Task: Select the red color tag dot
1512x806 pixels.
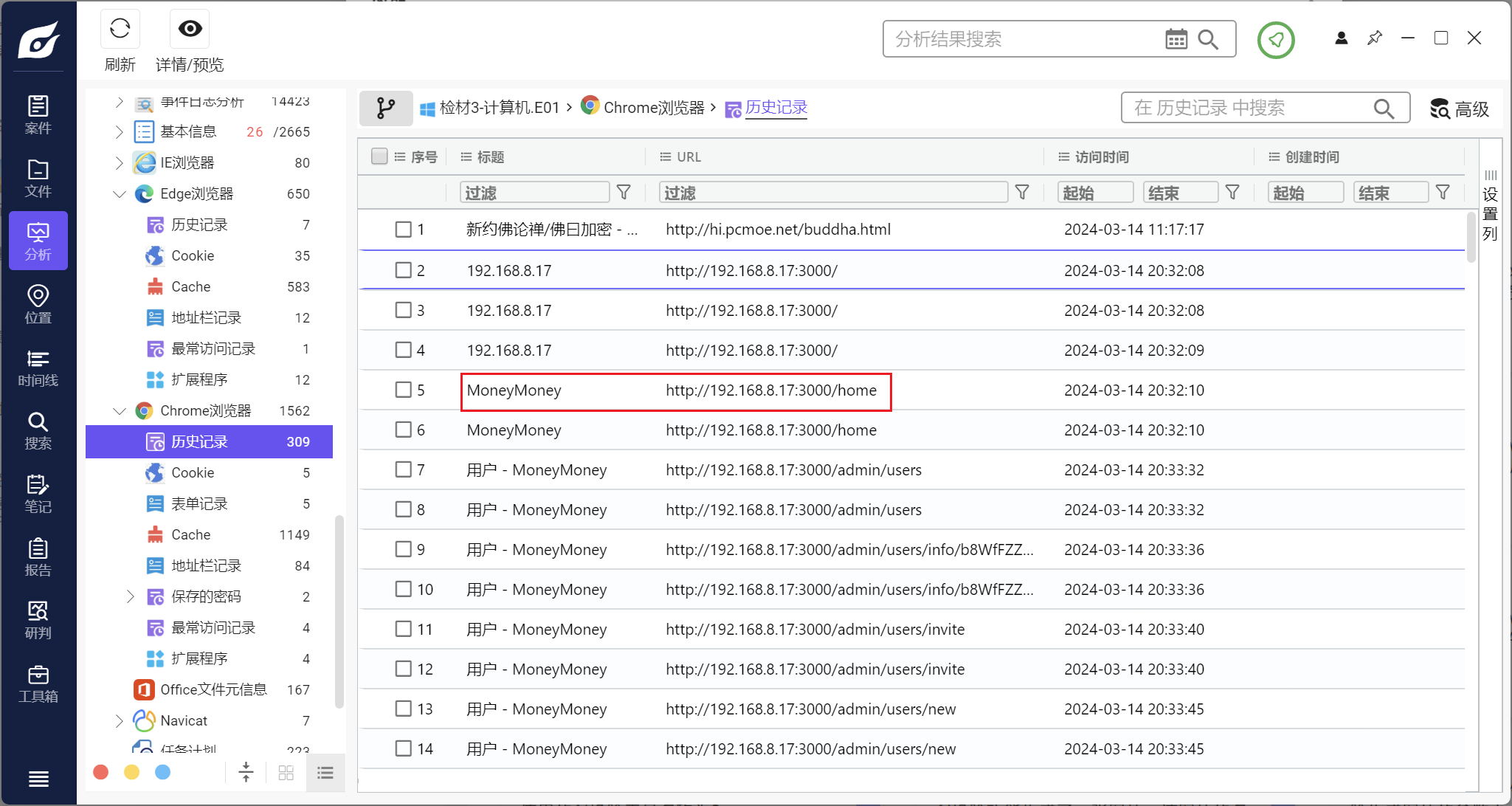Action: [101, 772]
